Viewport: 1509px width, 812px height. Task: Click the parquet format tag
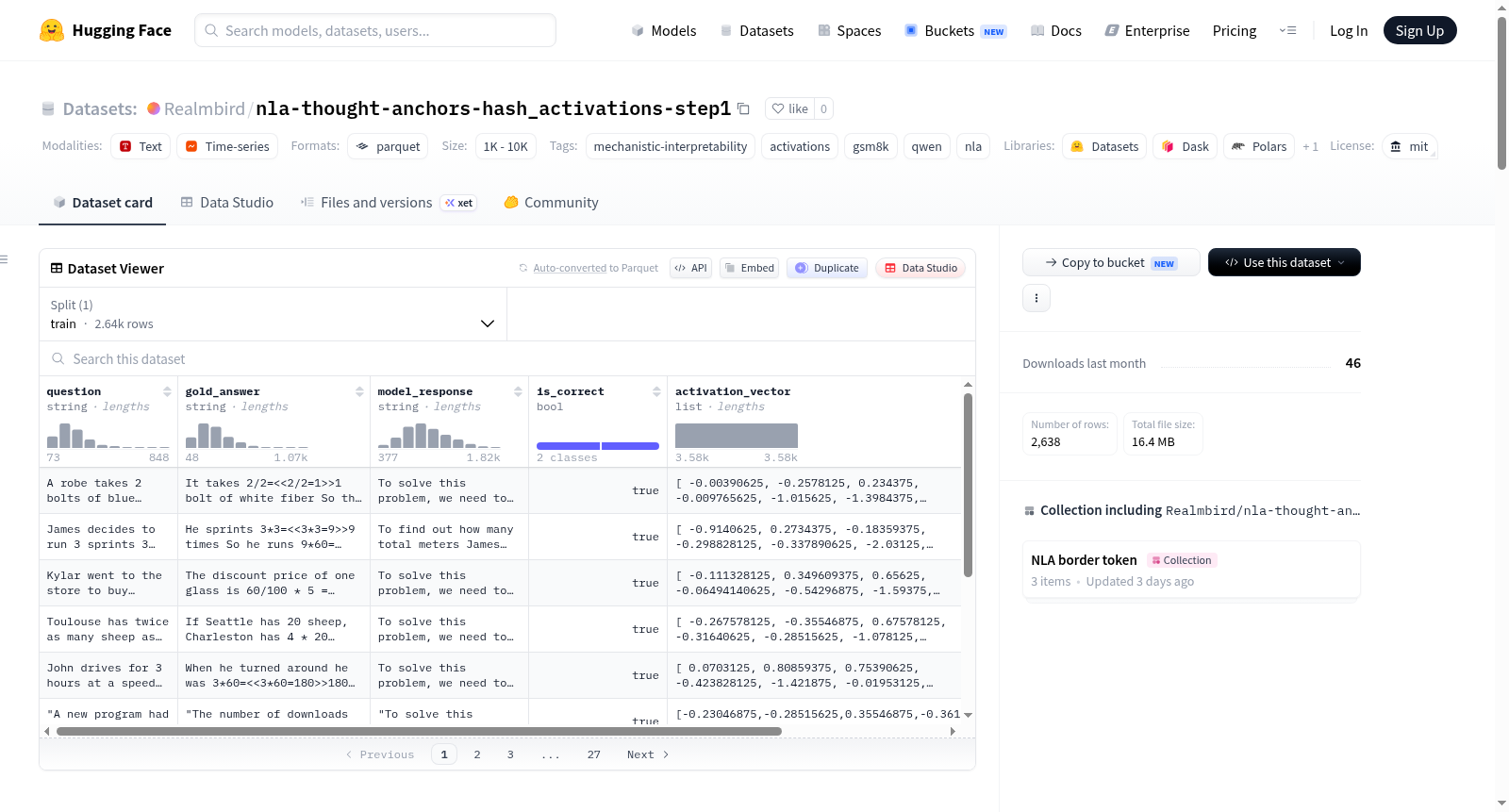(389, 146)
